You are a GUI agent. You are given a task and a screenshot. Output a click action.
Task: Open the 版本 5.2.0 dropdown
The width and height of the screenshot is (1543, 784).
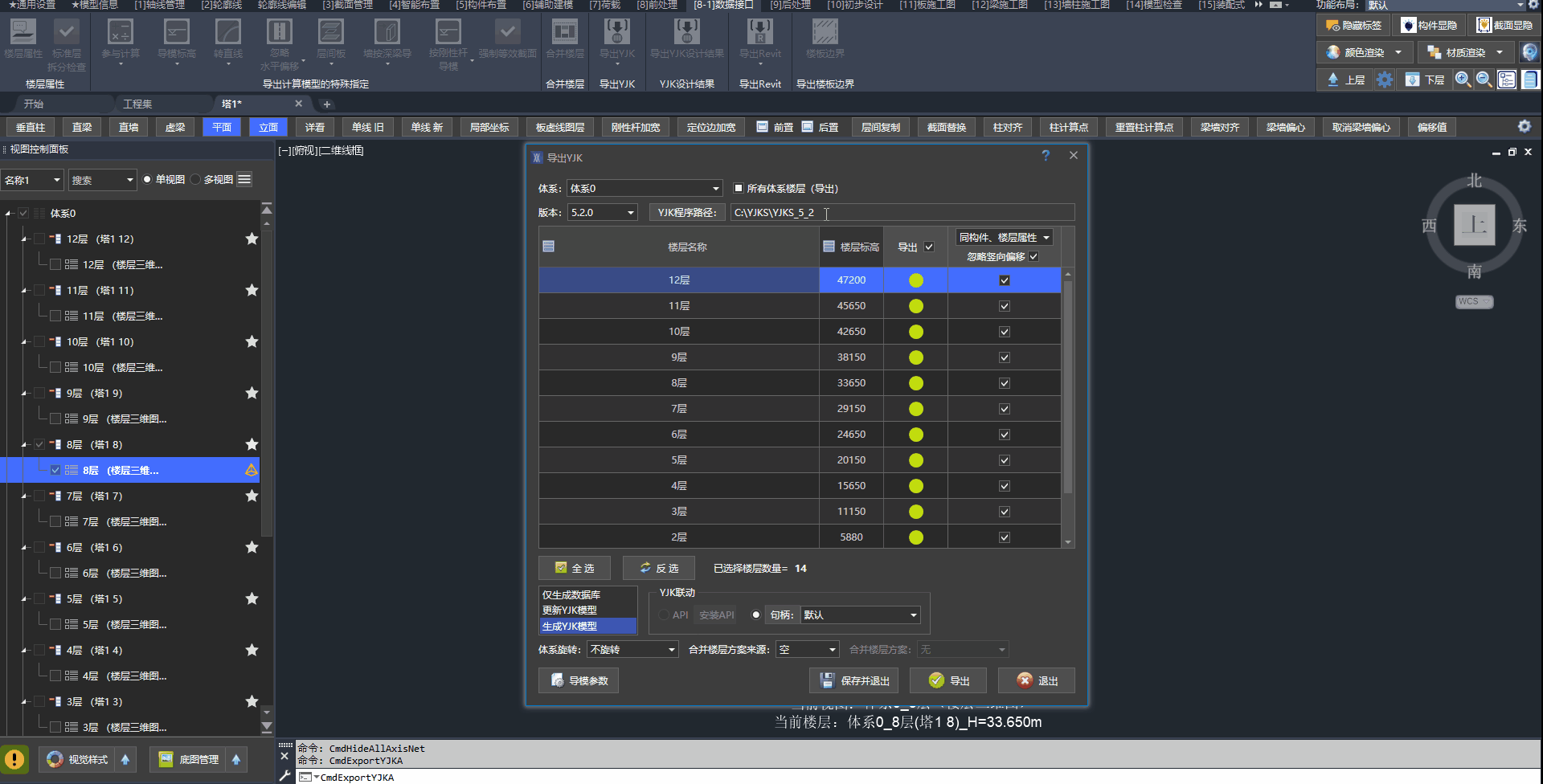pyautogui.click(x=603, y=213)
